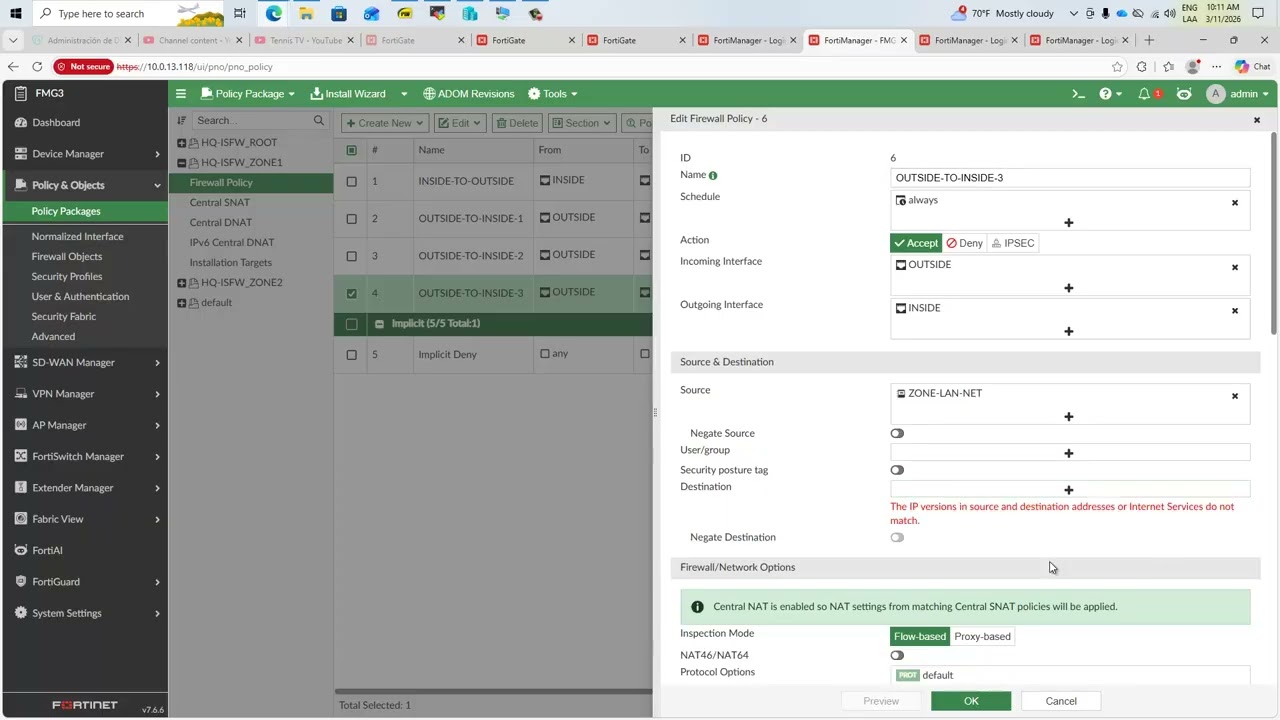Remove INSIDE from Outgoing Interface

pos(1235,311)
